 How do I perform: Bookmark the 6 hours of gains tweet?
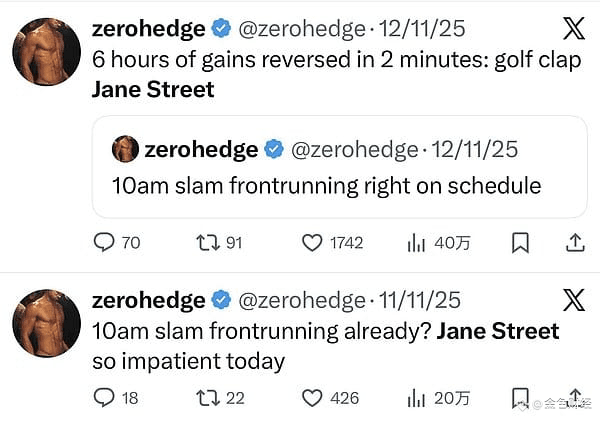point(520,243)
